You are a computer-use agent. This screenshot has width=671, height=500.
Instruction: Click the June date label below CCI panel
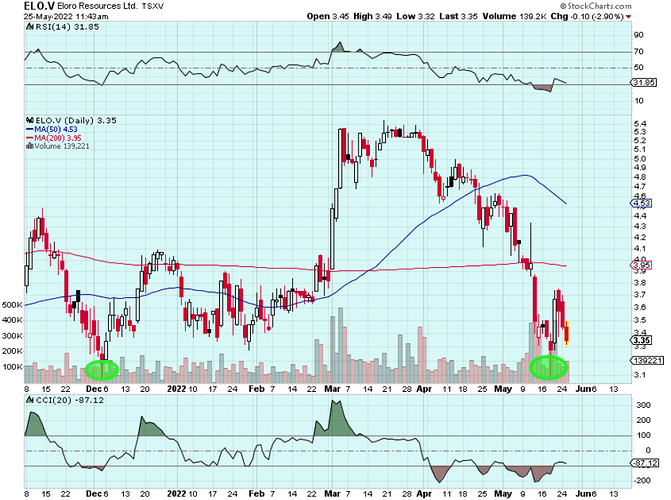pos(583,494)
